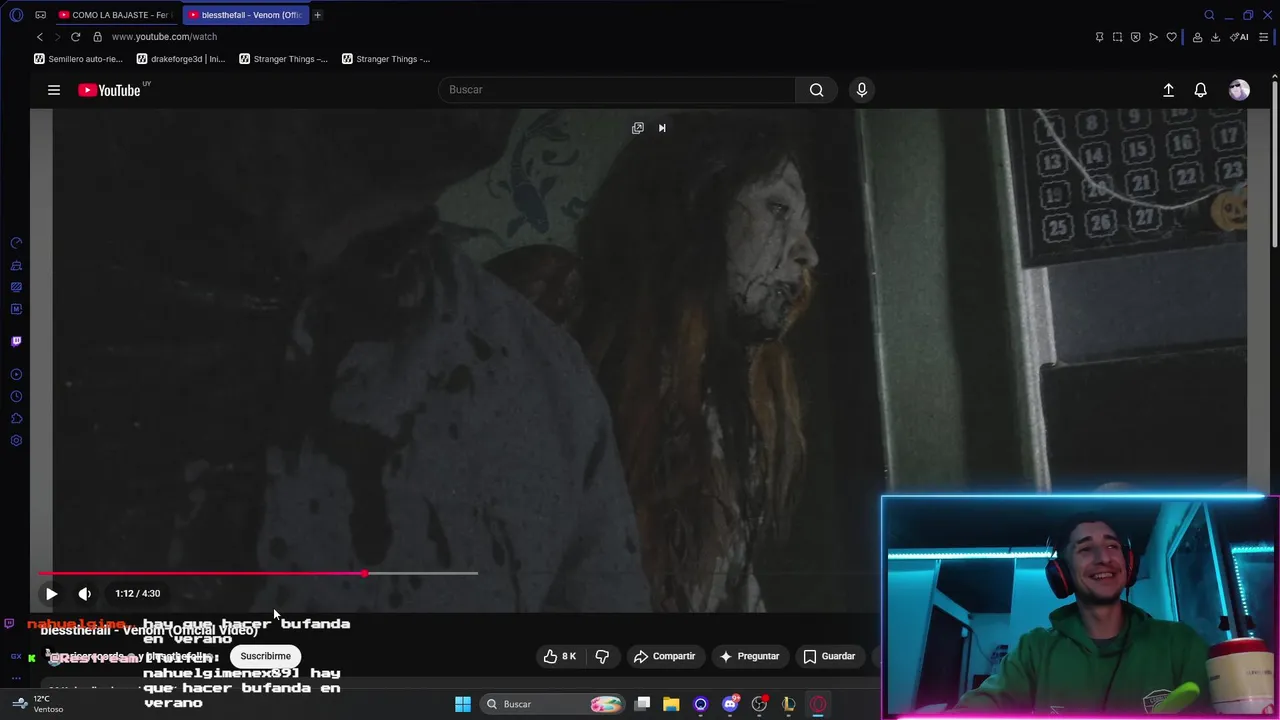Open File Explorer from taskbar

671,704
